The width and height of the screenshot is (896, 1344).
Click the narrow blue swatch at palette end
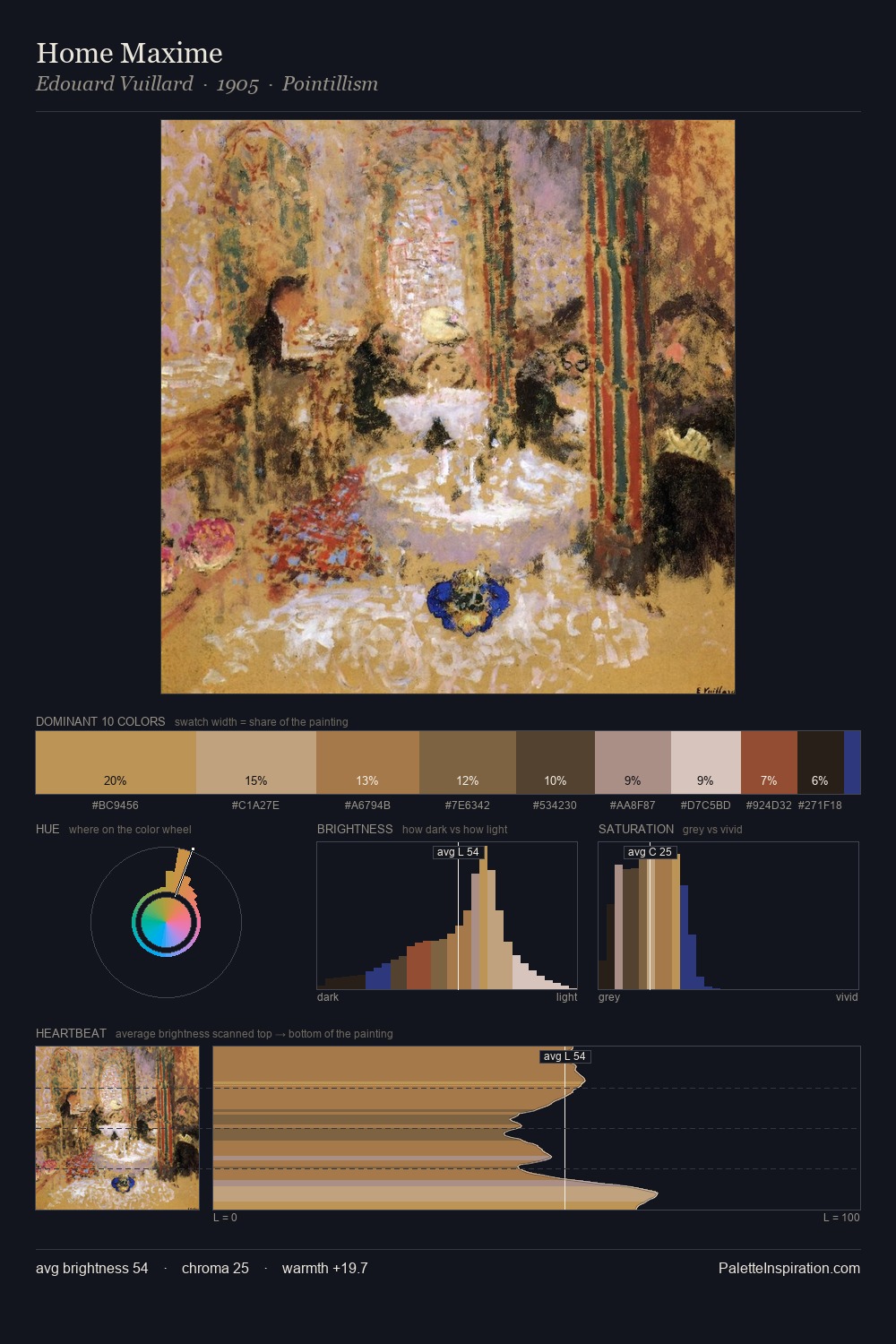tap(852, 762)
